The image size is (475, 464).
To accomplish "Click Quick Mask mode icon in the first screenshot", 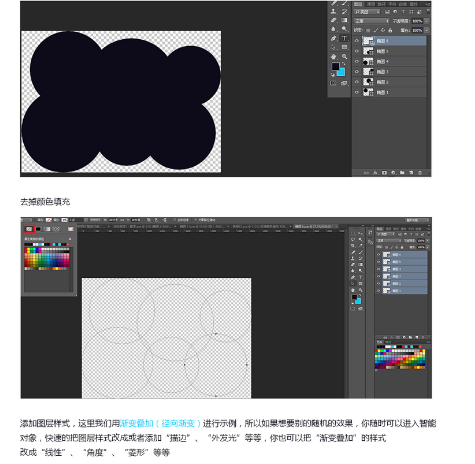I will tap(333, 83).
